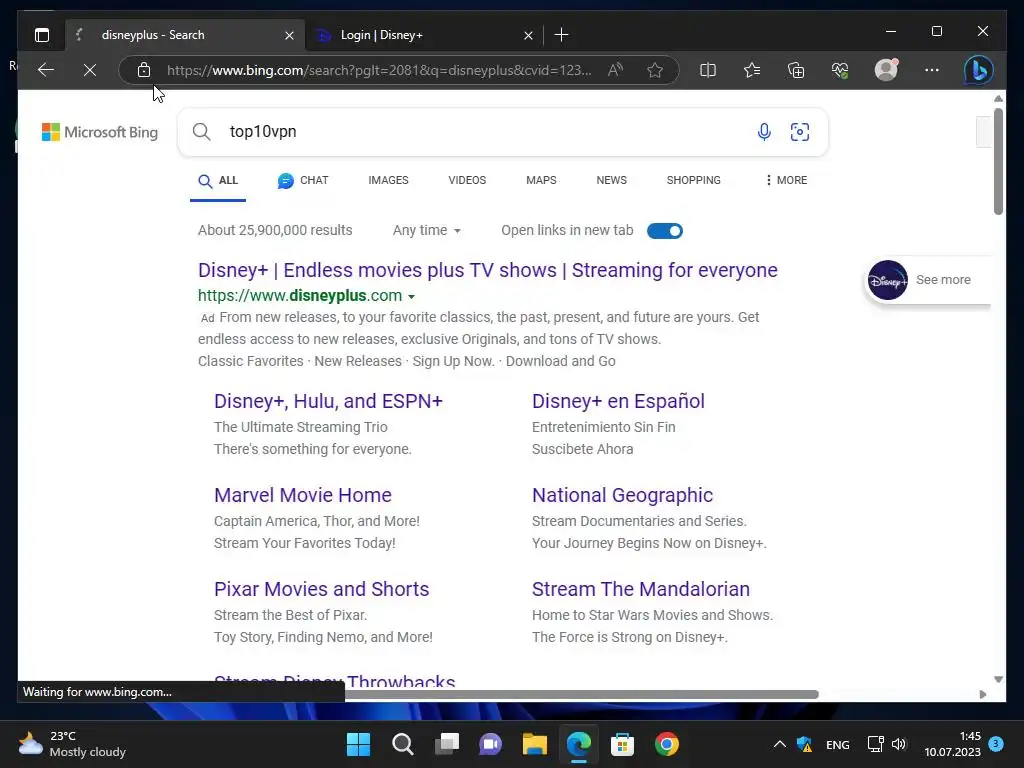Switch to SHOPPING results
Image resolution: width=1024 pixels, height=768 pixels.
694,180
